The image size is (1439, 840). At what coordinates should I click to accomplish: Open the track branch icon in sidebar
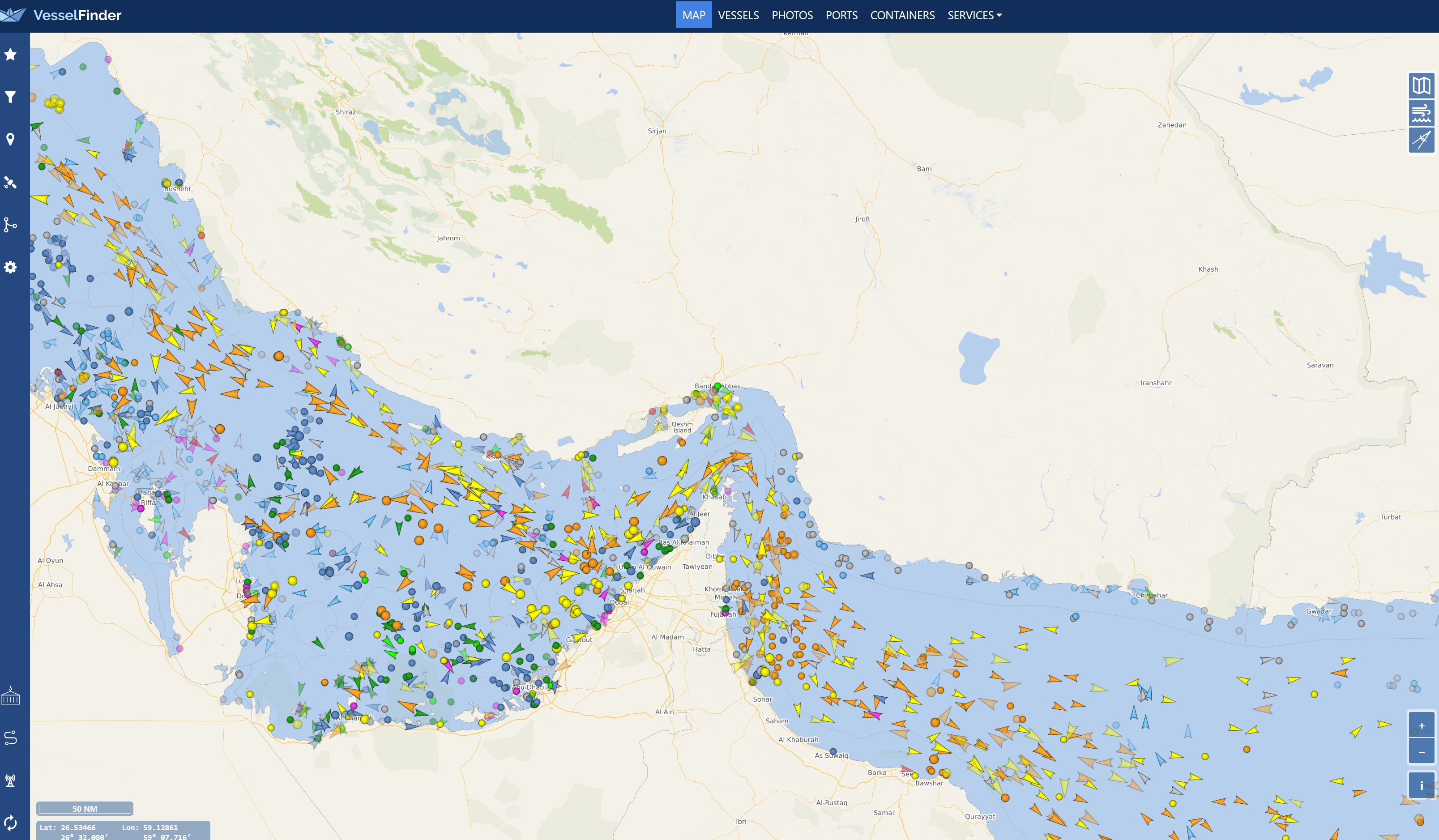pos(10,224)
